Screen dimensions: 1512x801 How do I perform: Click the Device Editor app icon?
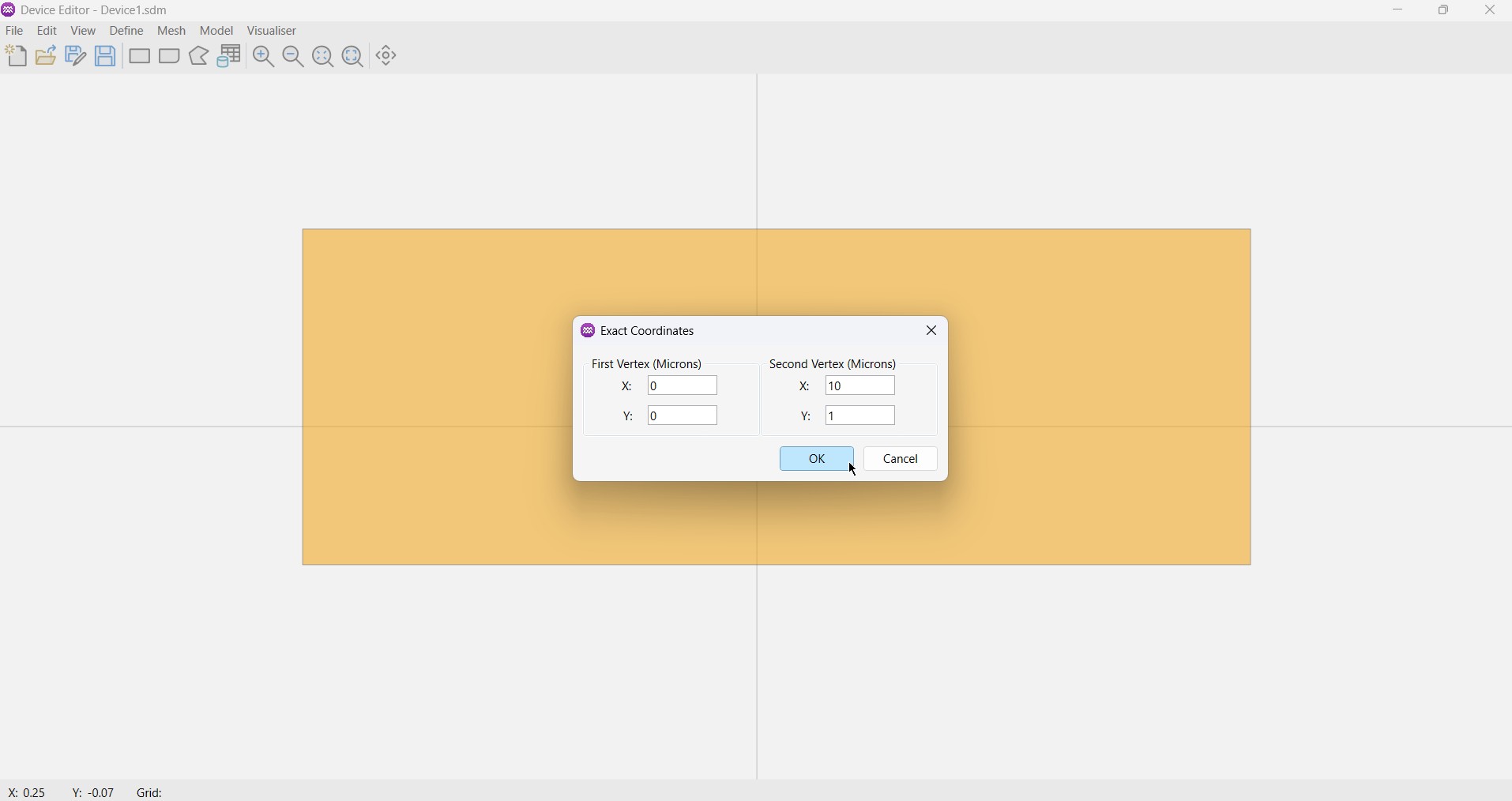coord(9,10)
